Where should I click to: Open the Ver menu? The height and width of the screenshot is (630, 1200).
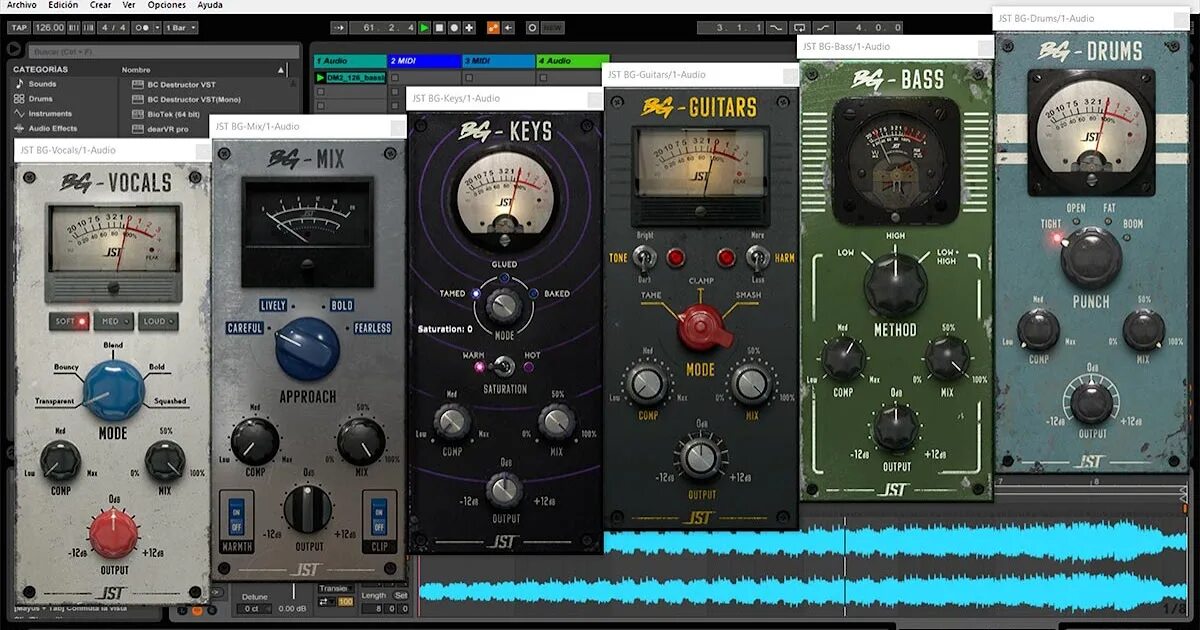coord(129,5)
